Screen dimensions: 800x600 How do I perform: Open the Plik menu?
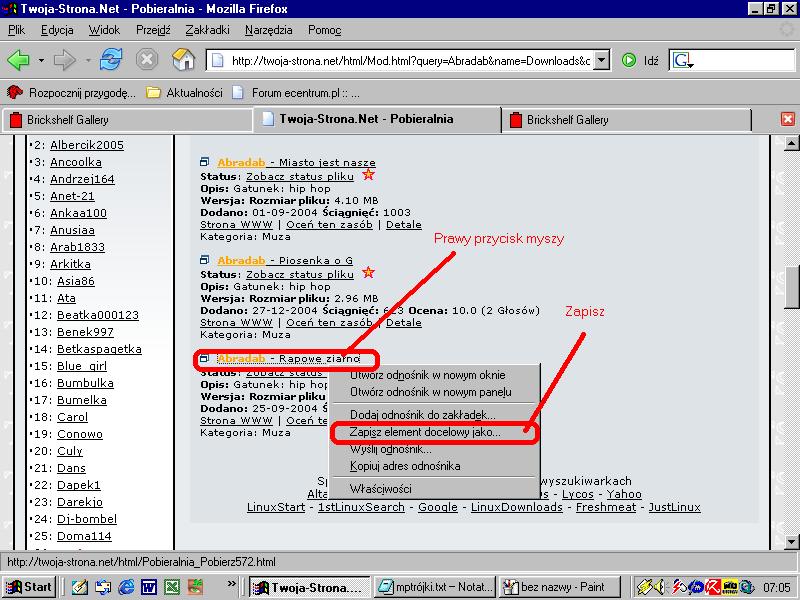point(16,30)
